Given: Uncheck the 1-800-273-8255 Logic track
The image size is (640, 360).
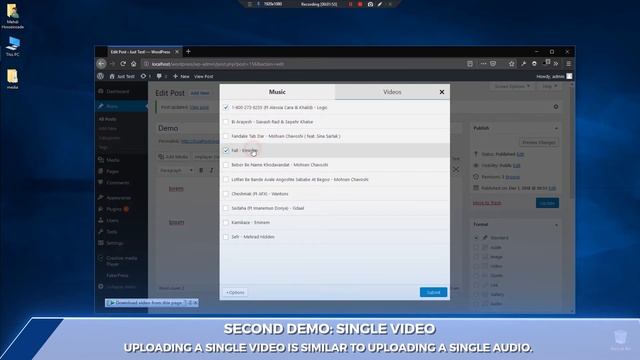Looking at the screenshot, I should point(226,107).
